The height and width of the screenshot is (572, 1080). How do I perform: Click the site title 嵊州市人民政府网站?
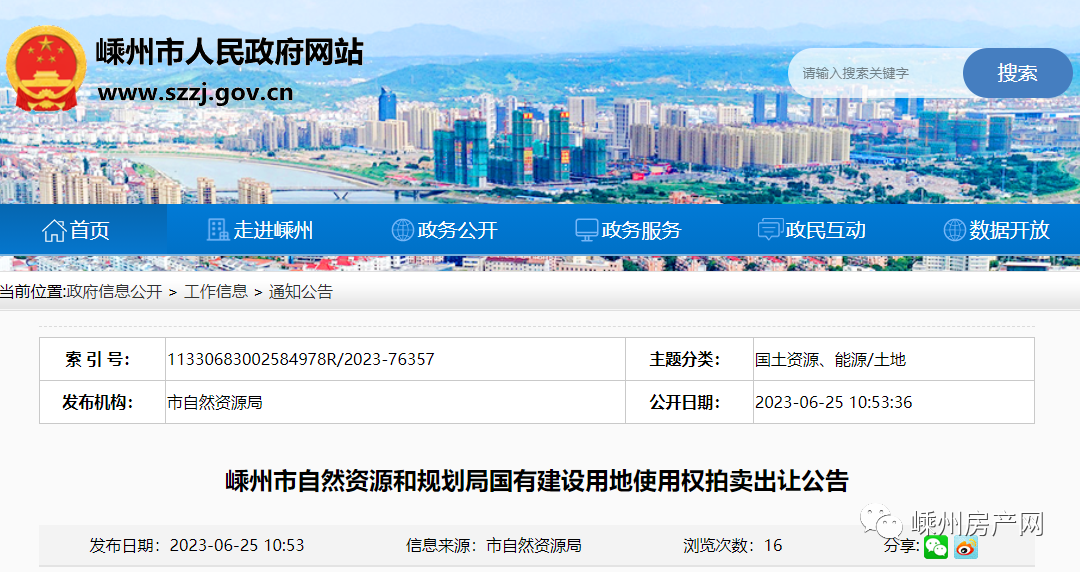[x=229, y=52]
